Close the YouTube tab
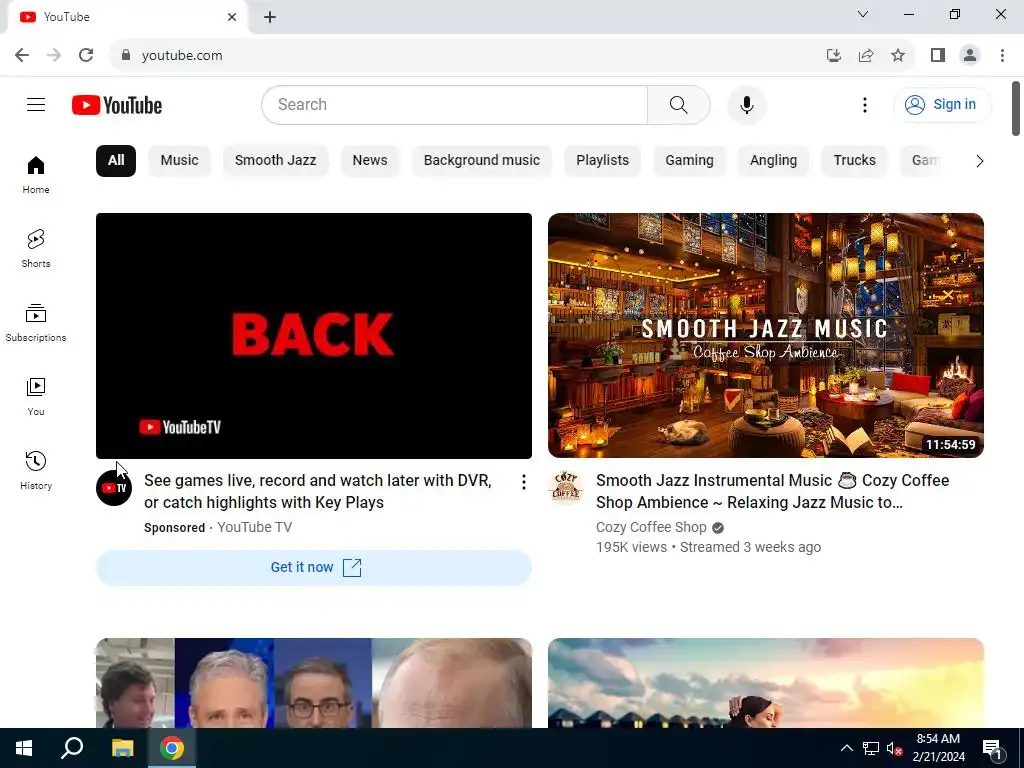Viewport: 1024px width, 768px height. pos(232,17)
